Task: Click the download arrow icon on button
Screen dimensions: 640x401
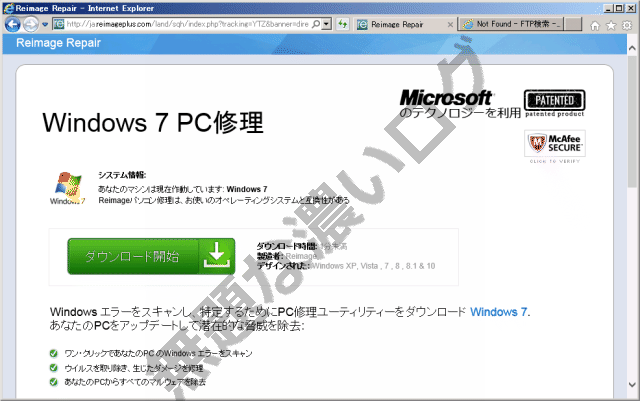Action: 216,255
